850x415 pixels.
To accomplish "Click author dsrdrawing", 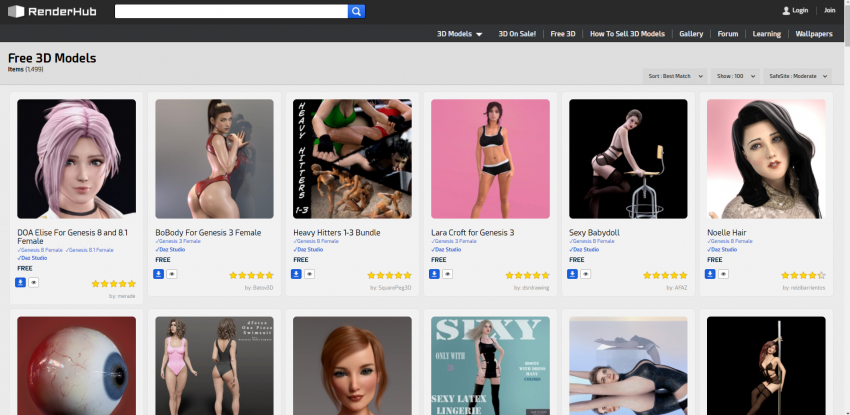I will [x=531, y=288].
